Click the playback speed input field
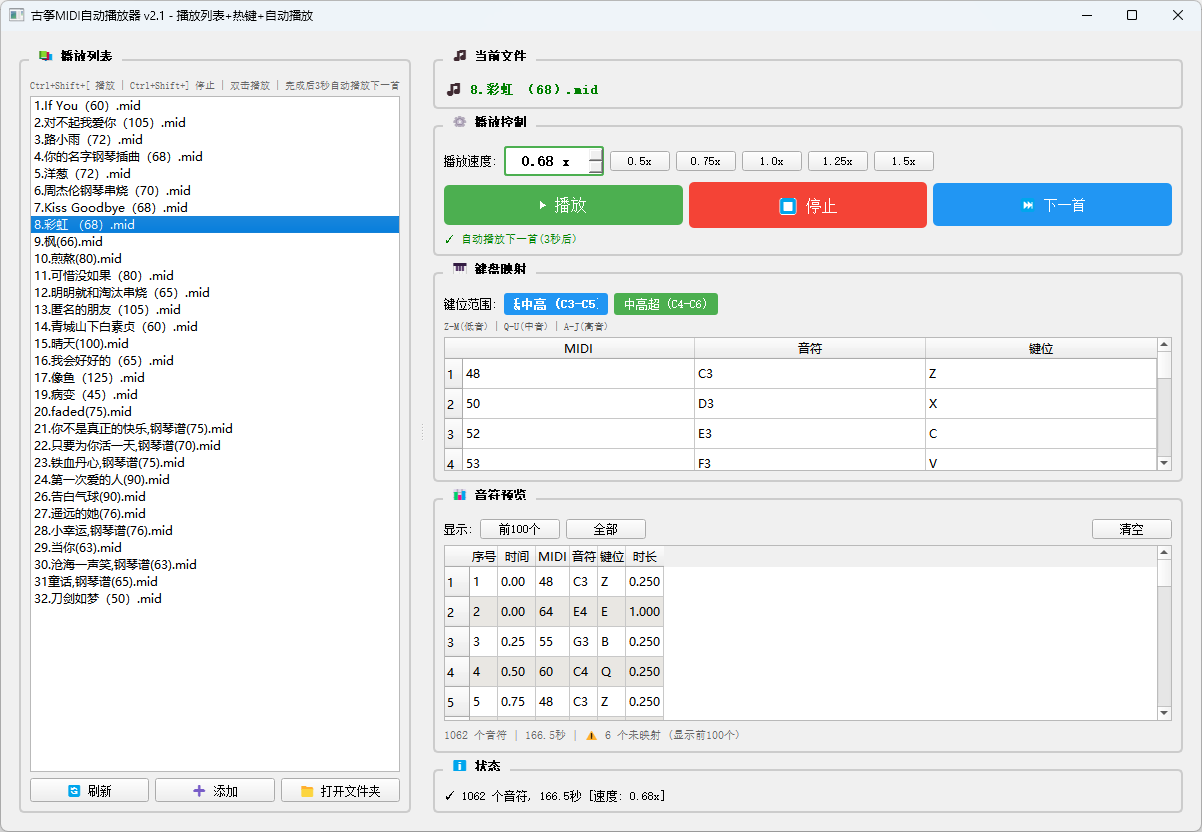Screen dimensions: 1202x832 pos(545,161)
